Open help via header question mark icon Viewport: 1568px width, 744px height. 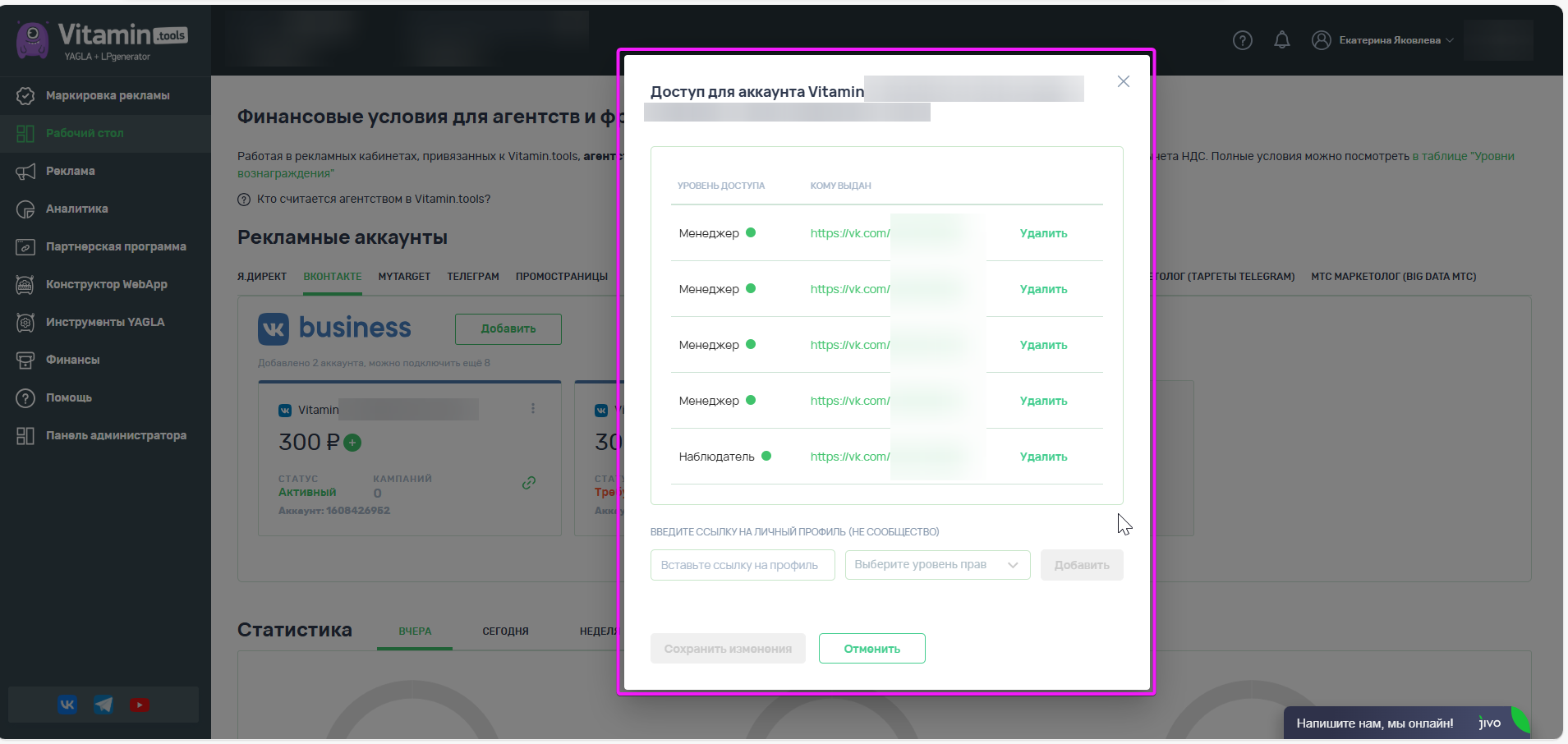pyautogui.click(x=1243, y=40)
